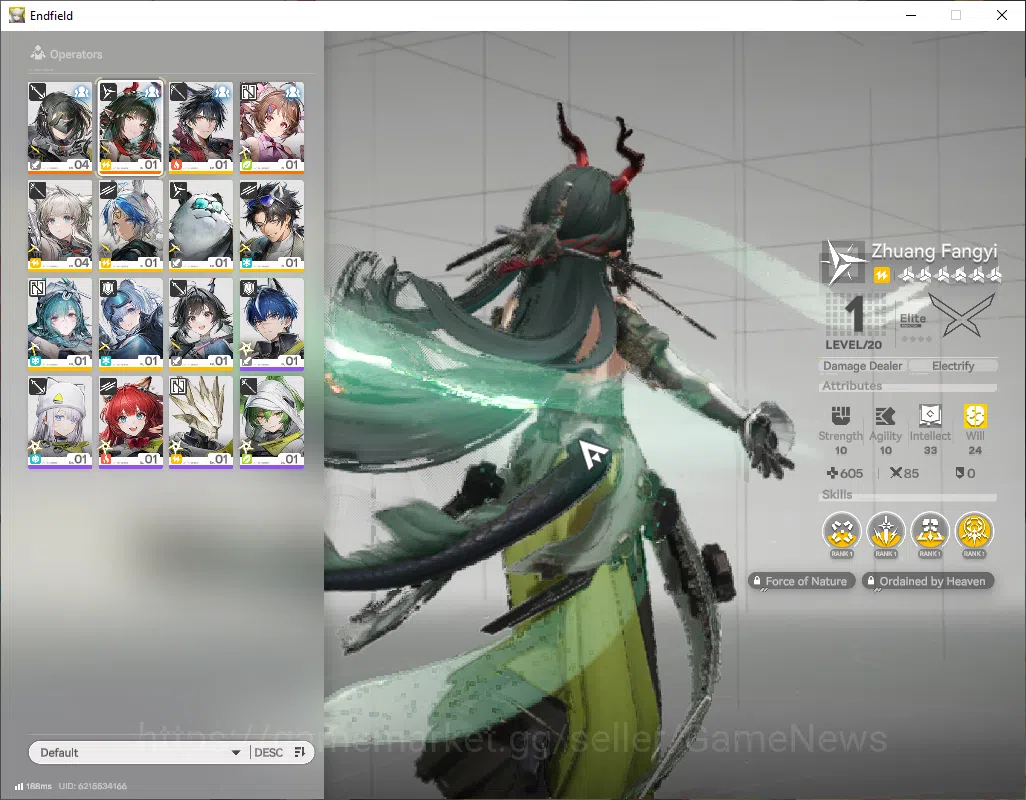Image resolution: width=1026 pixels, height=800 pixels.
Task: Click the defense shield icon beside 0
Action: coord(960,472)
